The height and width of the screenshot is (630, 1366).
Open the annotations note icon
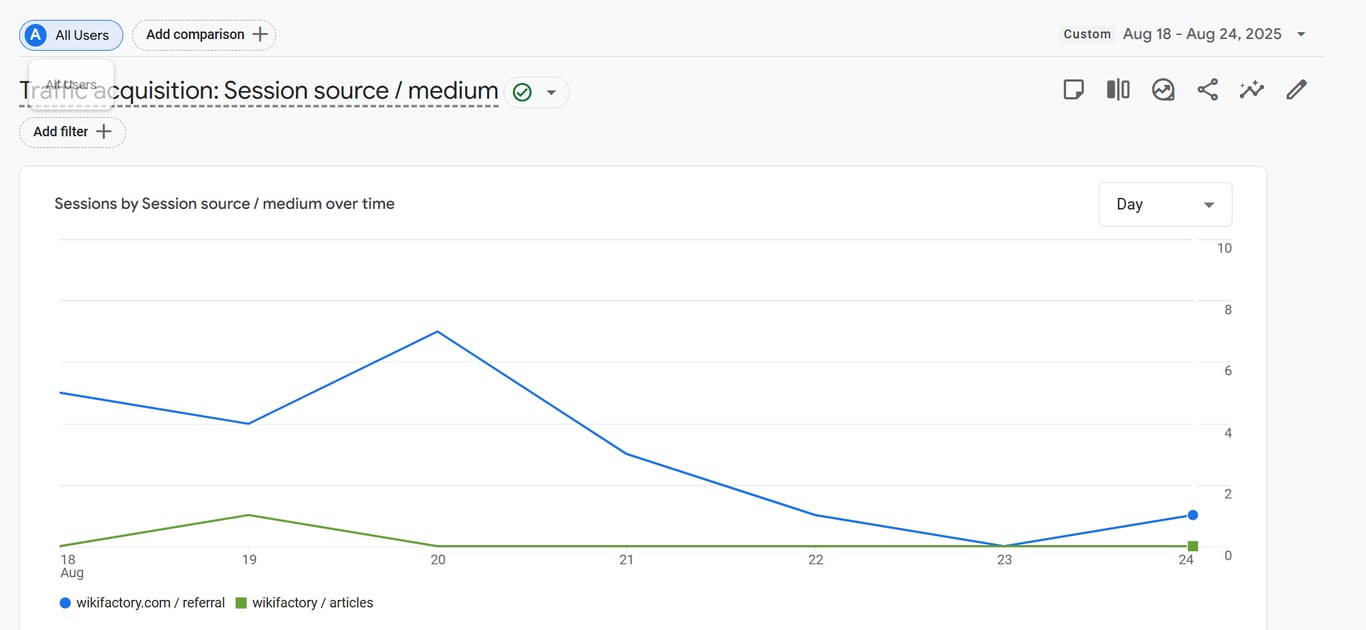(1073, 90)
